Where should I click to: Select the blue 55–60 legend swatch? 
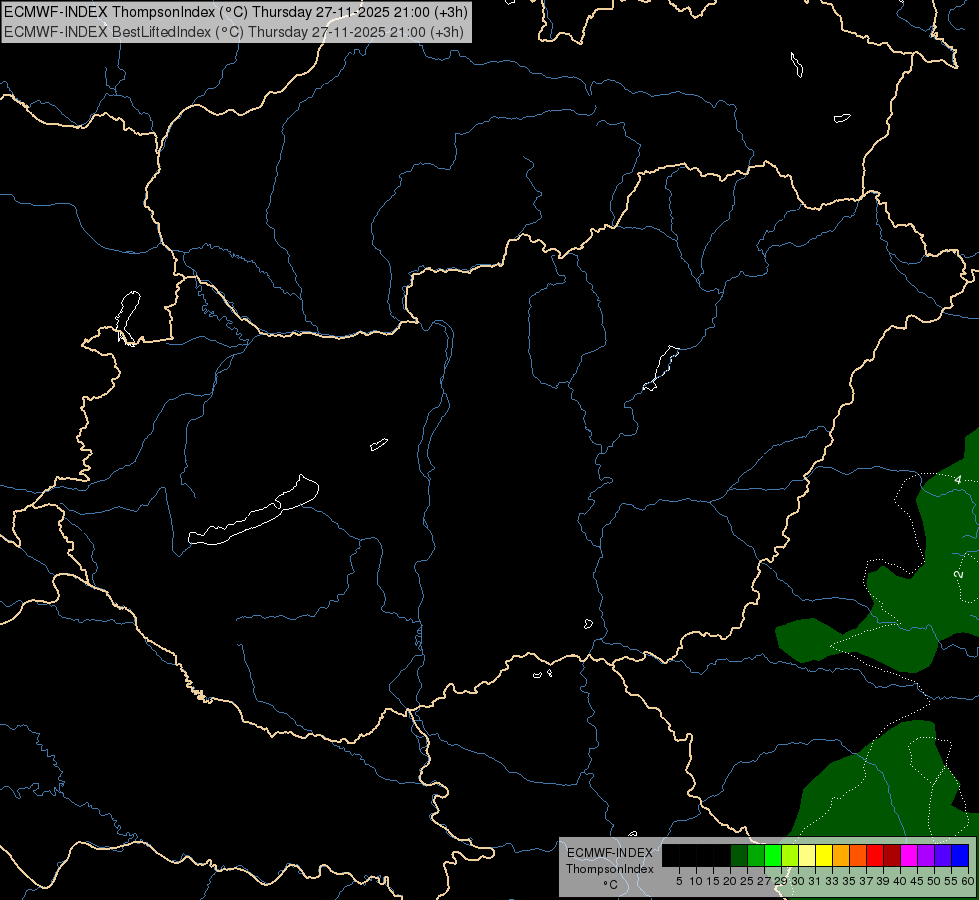pyautogui.click(x=960, y=856)
